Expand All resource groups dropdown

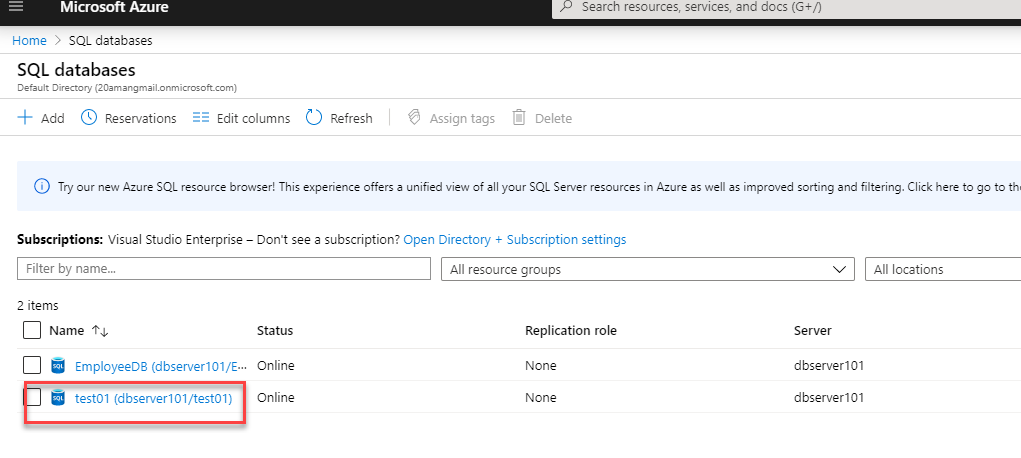[x=648, y=269]
